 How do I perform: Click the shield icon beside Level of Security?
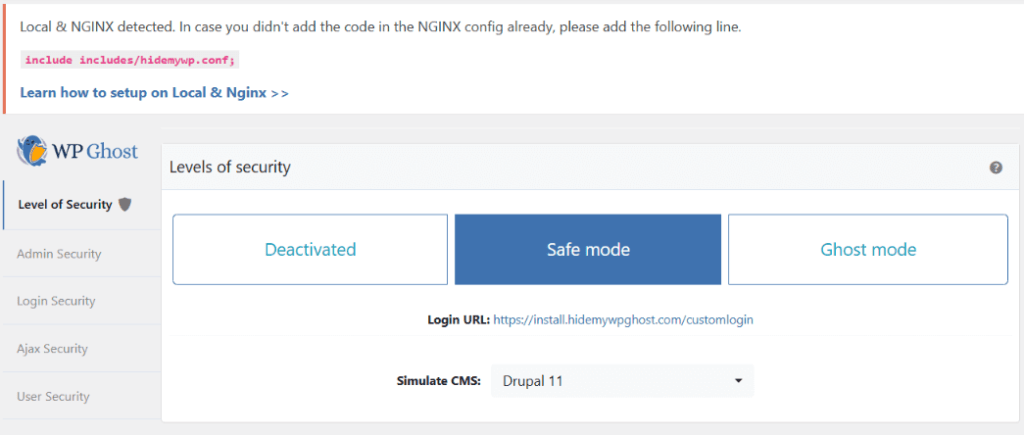coord(125,204)
